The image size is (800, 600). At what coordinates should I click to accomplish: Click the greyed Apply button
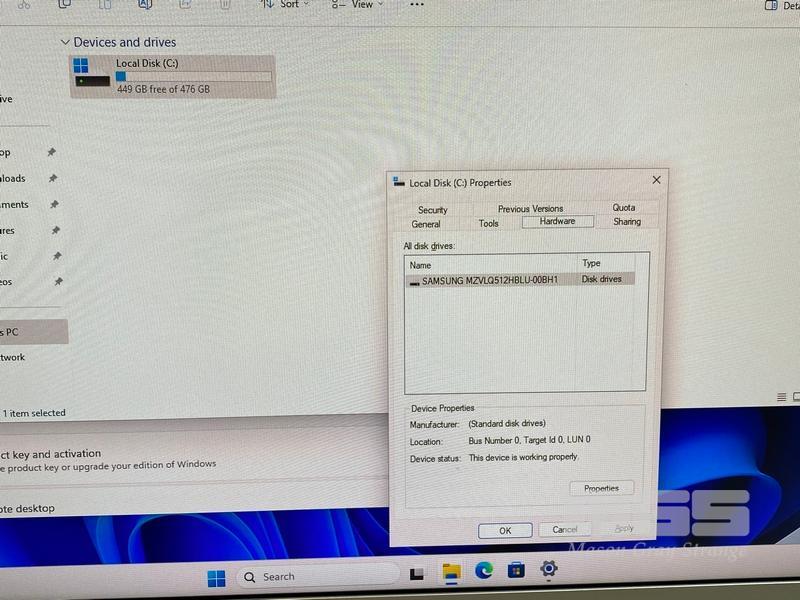624,529
